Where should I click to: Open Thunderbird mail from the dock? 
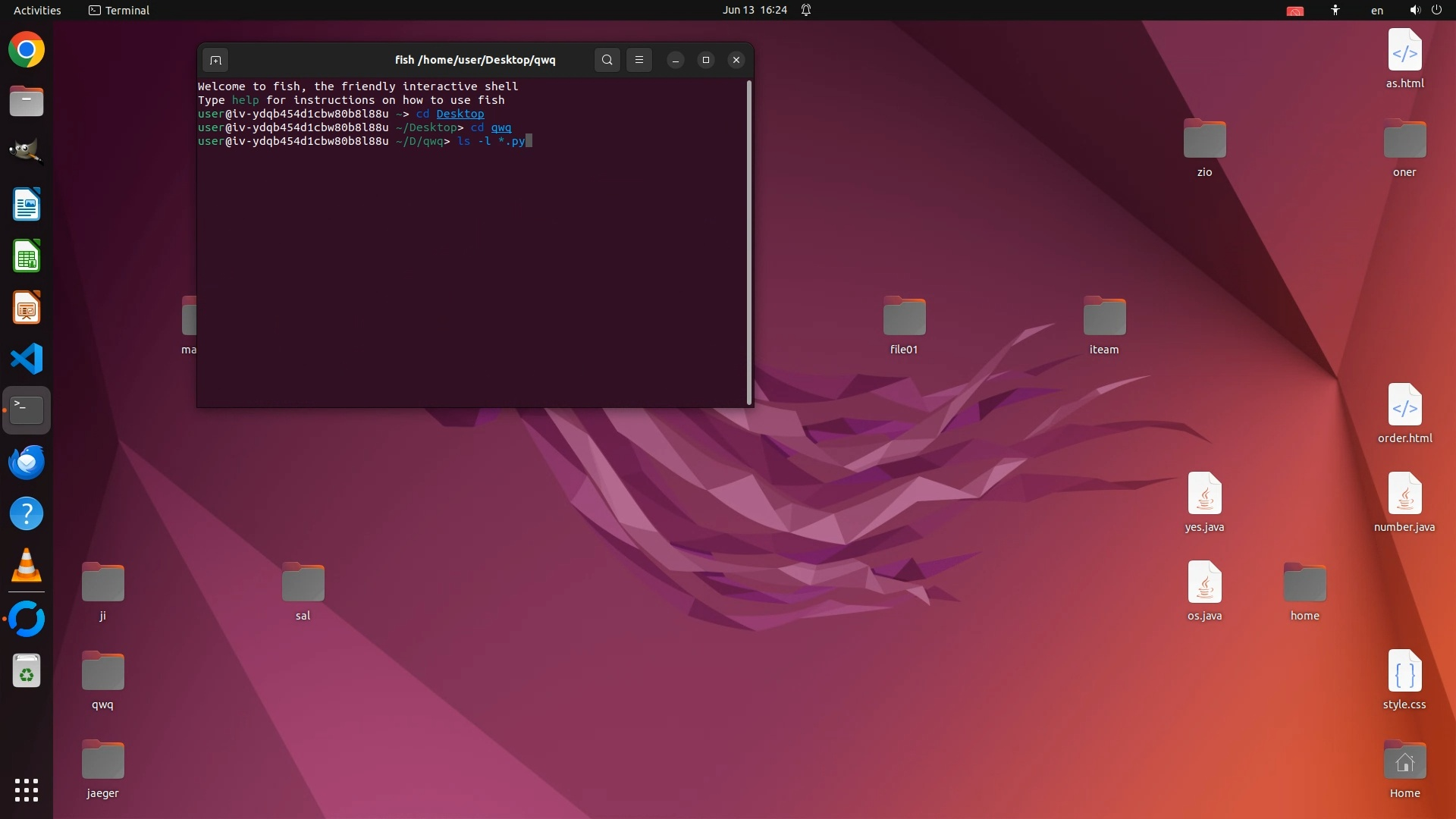[x=27, y=462]
